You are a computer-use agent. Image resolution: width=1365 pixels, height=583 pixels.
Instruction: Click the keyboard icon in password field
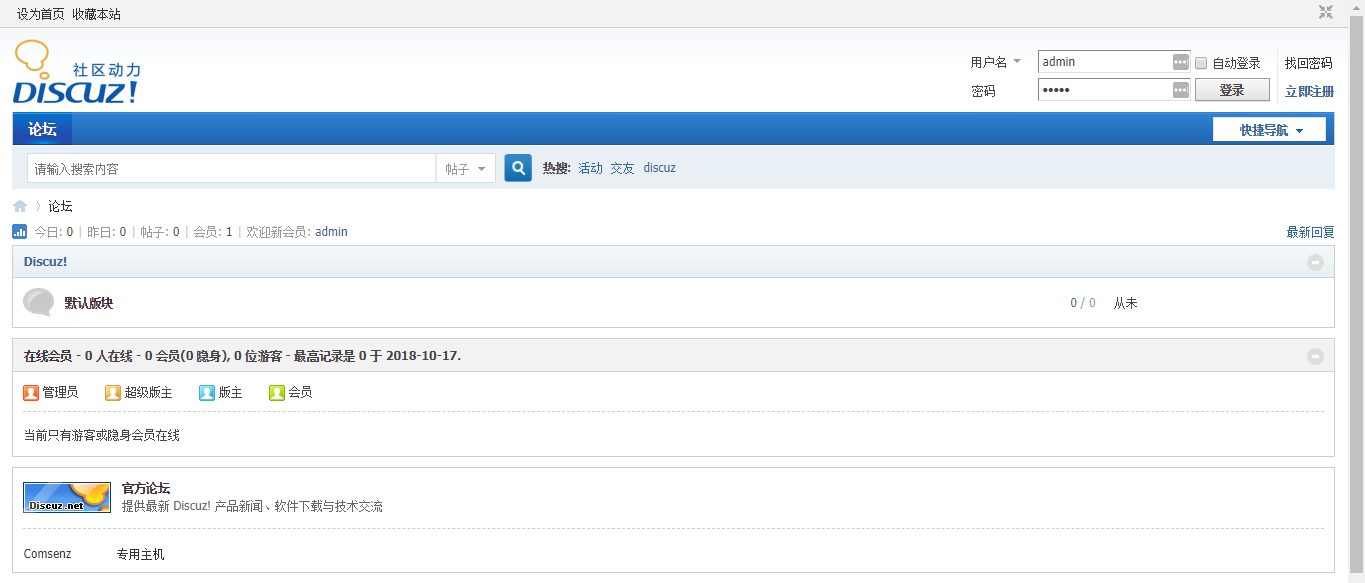(x=1180, y=91)
